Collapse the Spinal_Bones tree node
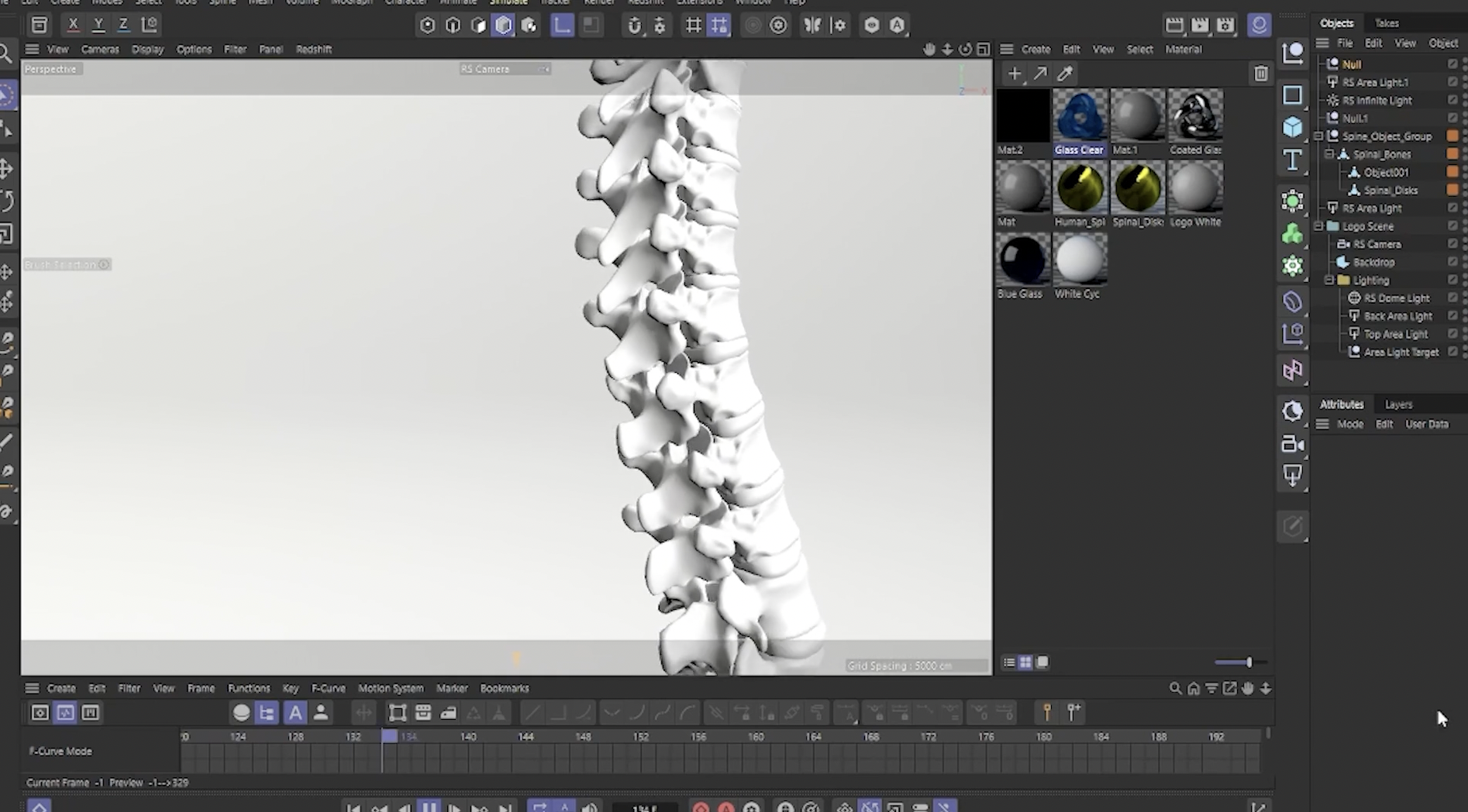1468x812 pixels. 1330,154
